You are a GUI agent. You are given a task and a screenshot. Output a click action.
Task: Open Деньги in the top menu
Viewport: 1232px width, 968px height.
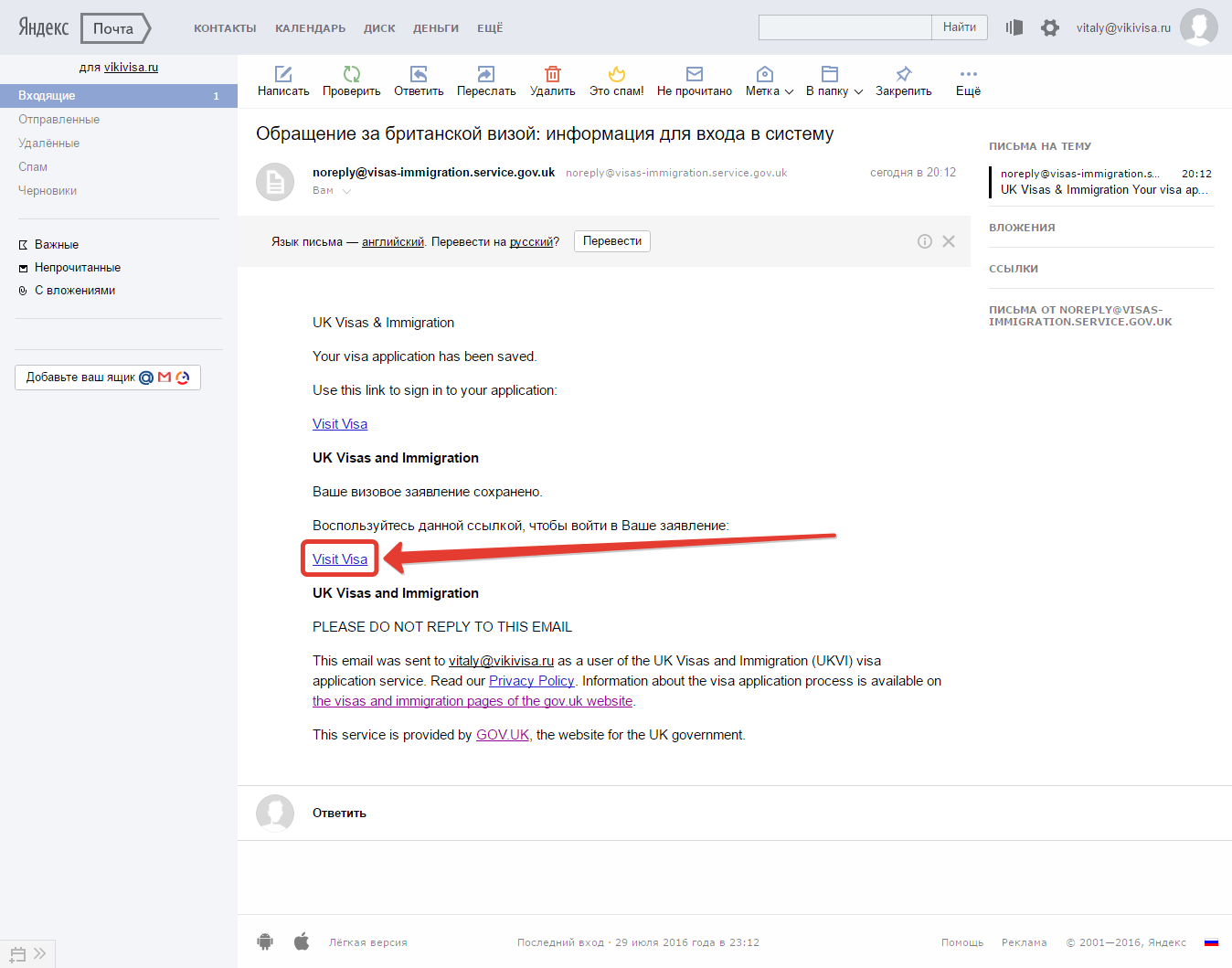click(436, 28)
